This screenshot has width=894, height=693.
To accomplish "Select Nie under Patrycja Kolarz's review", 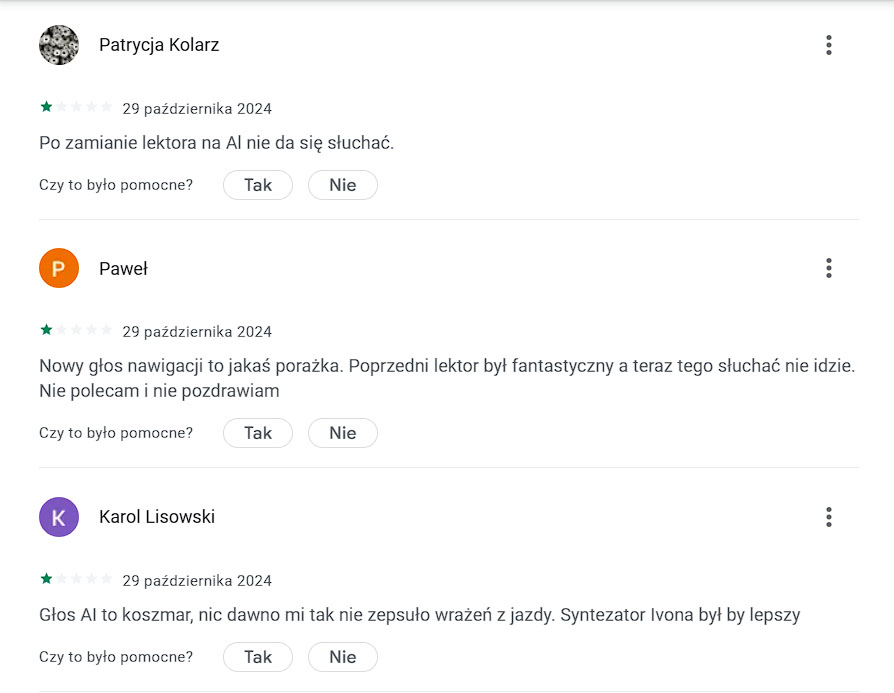I will pyautogui.click(x=343, y=185).
